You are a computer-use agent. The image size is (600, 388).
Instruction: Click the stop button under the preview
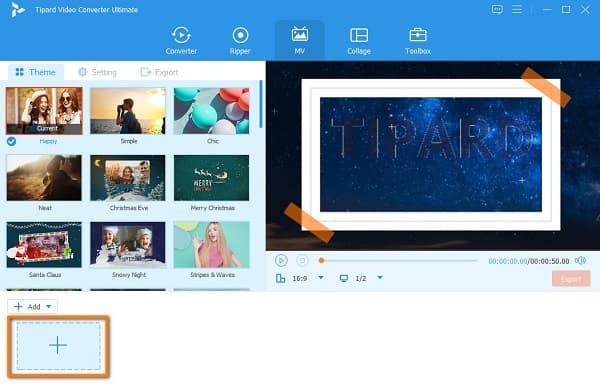pos(302,261)
